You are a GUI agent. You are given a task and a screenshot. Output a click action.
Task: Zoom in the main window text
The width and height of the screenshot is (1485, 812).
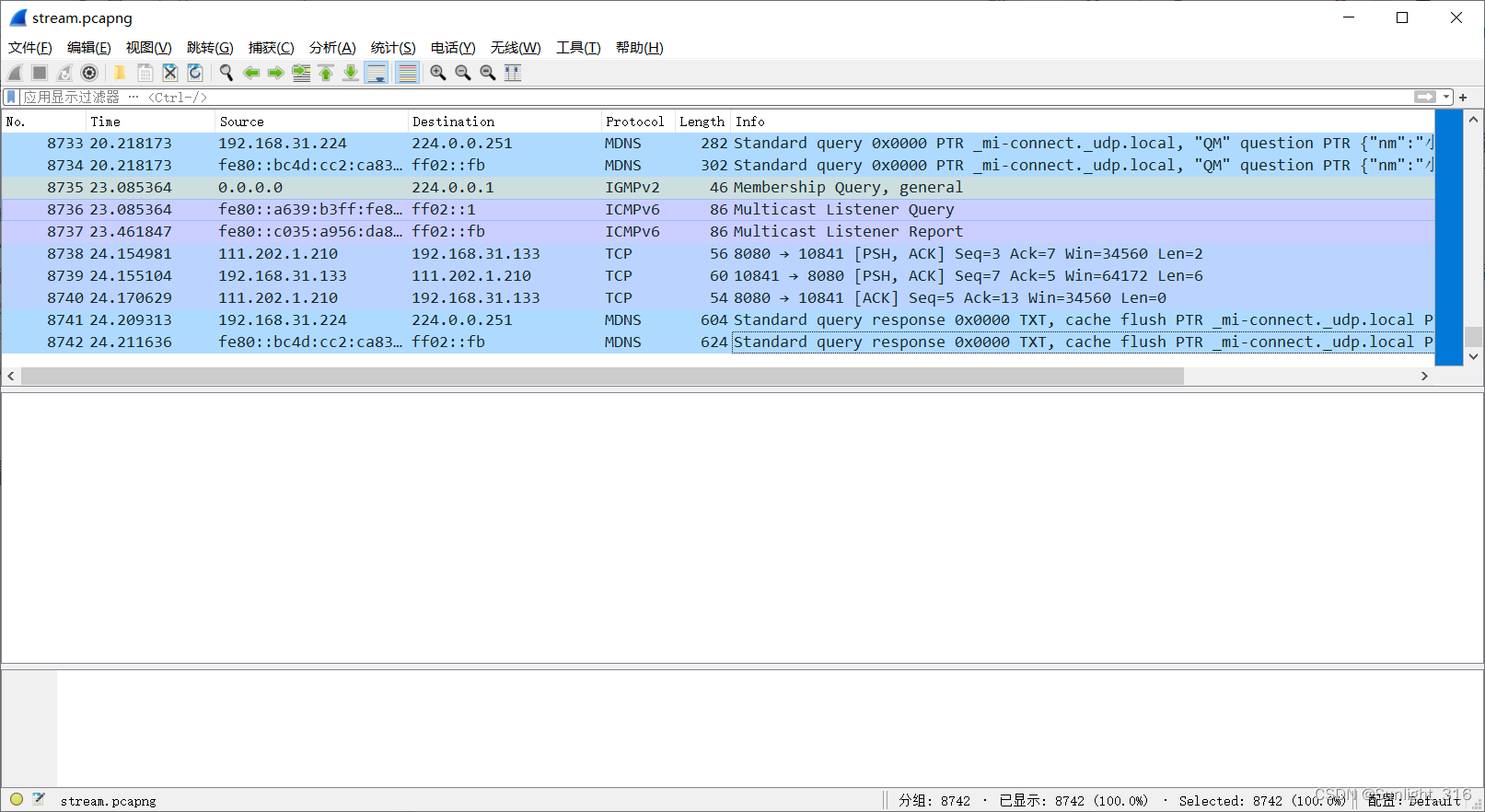tap(438, 73)
